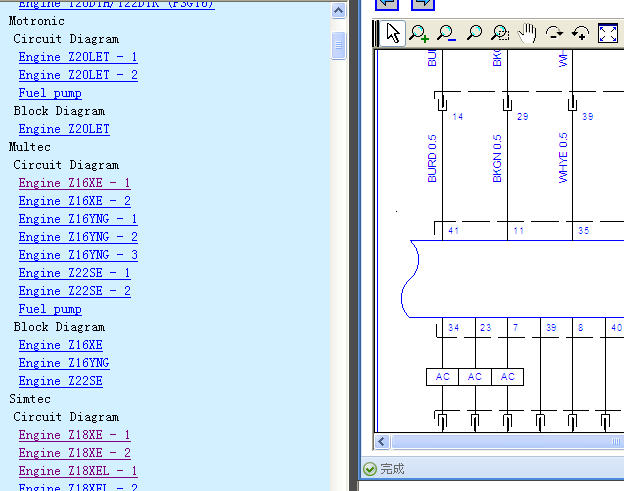Open Engine Z22SE block diagram link
The height and width of the screenshot is (491, 624).
pos(60,381)
